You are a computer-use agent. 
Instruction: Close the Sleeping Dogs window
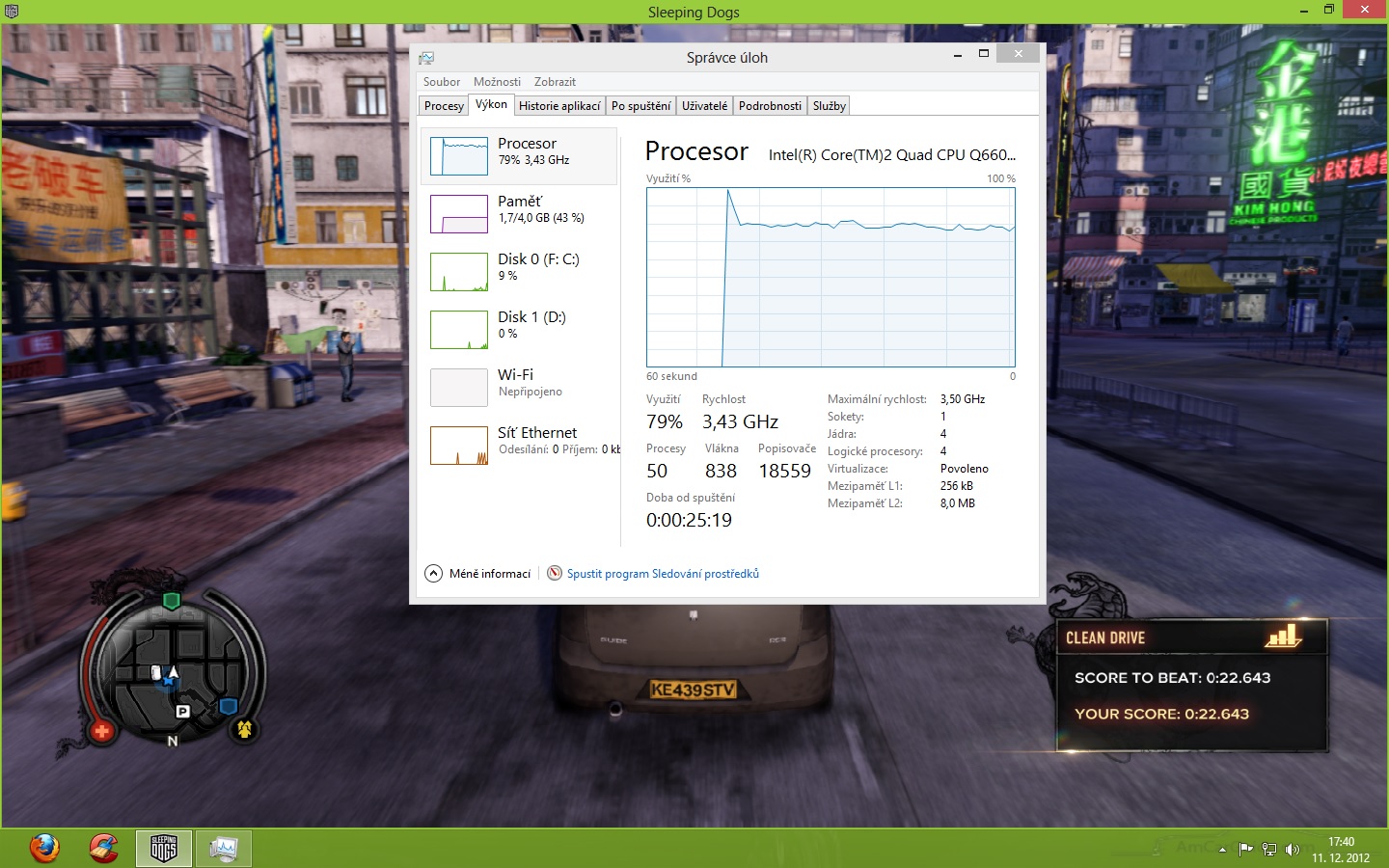(x=1365, y=10)
